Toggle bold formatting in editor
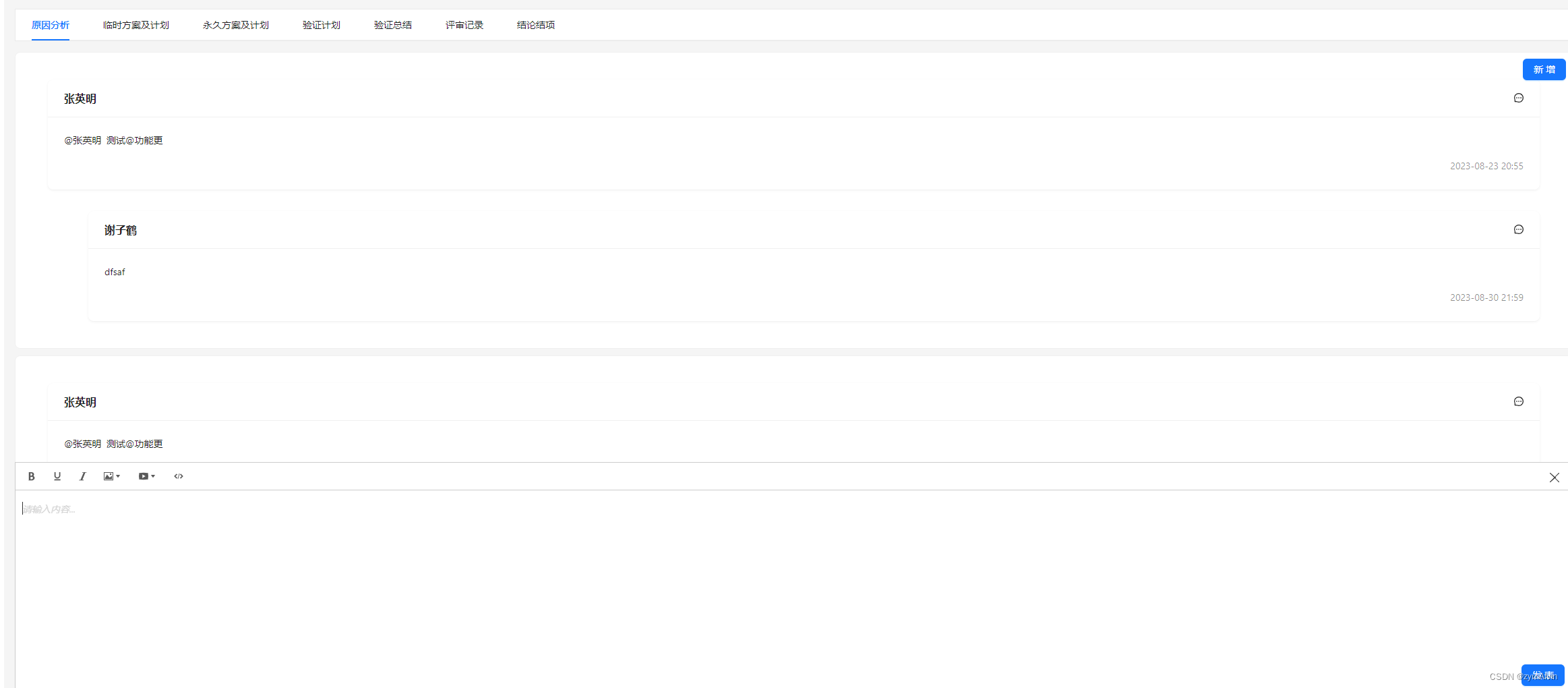This screenshot has height=688, width=1568. pos(31,476)
